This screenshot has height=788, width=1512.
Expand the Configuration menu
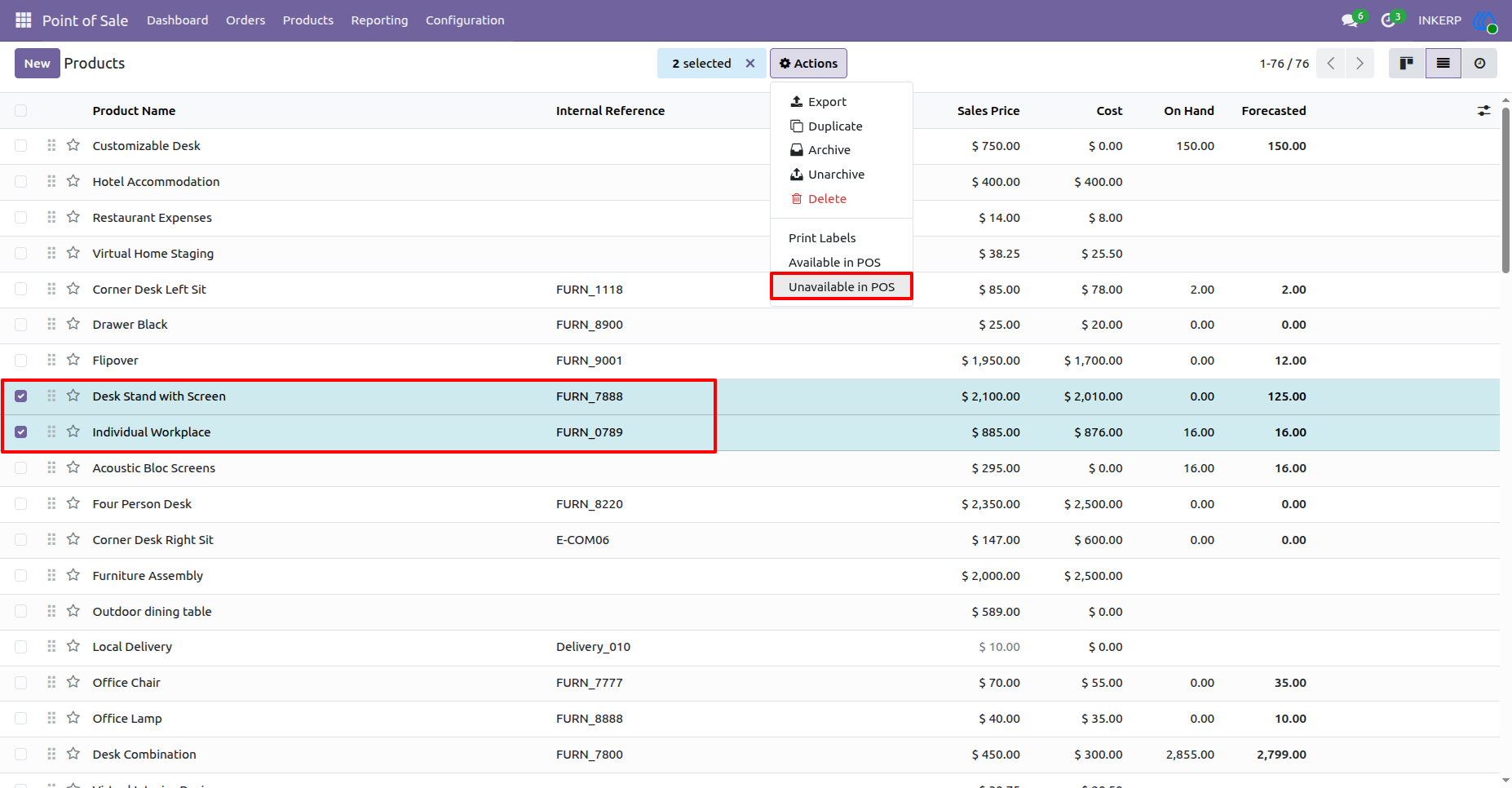465,20
